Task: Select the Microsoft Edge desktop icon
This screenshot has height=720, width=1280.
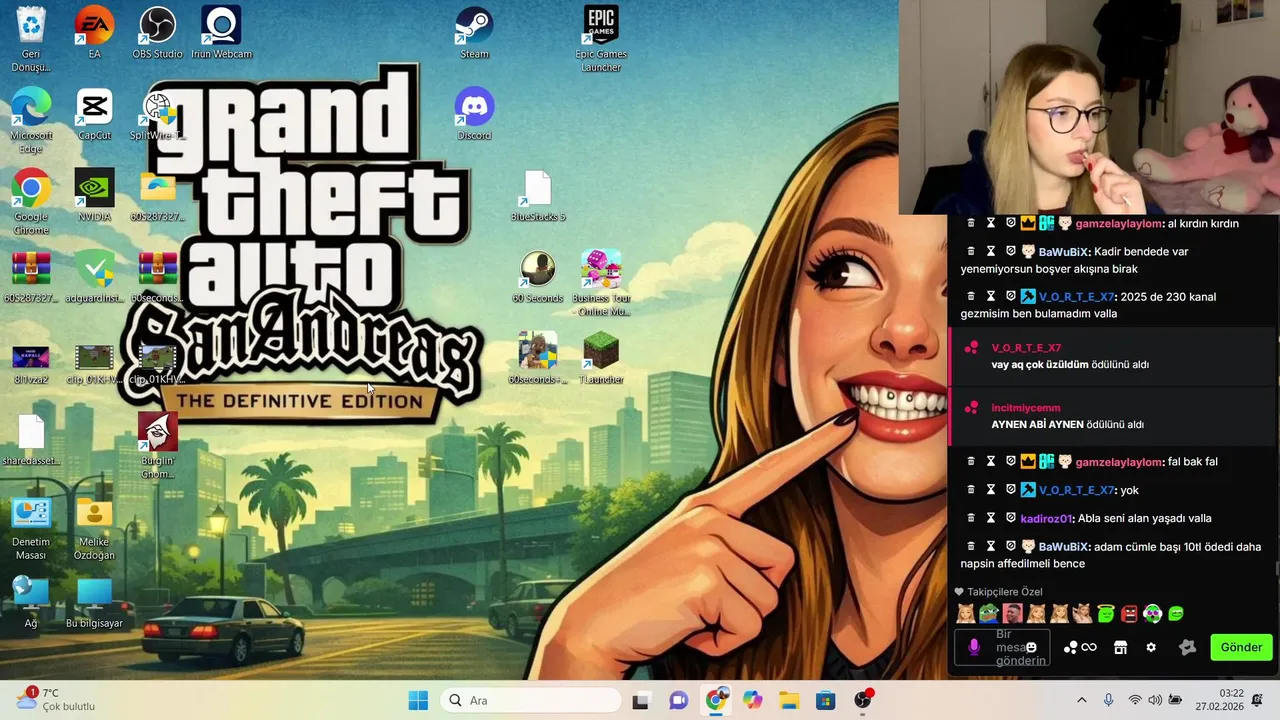Action: [31, 121]
